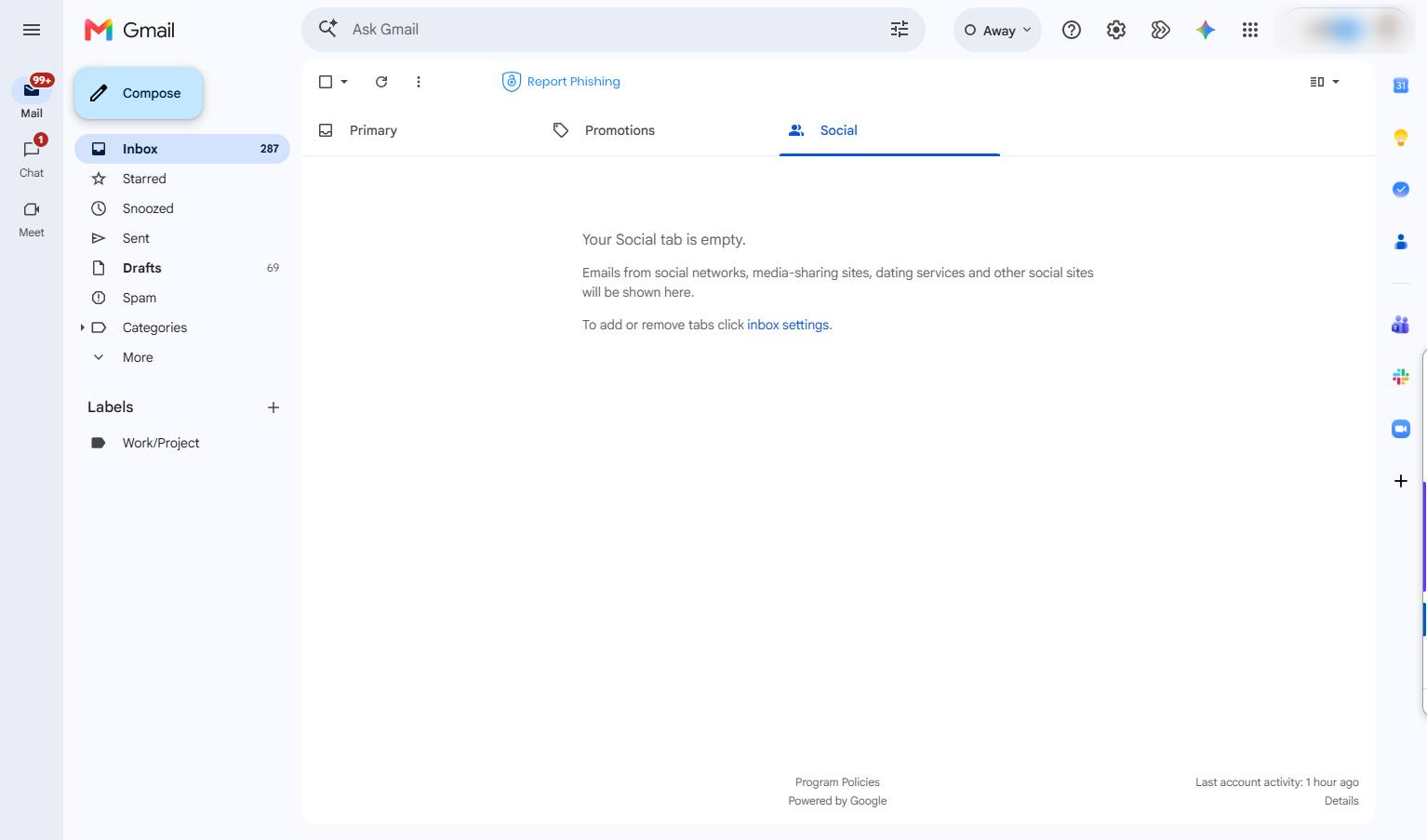Open Starred mail

point(182,179)
